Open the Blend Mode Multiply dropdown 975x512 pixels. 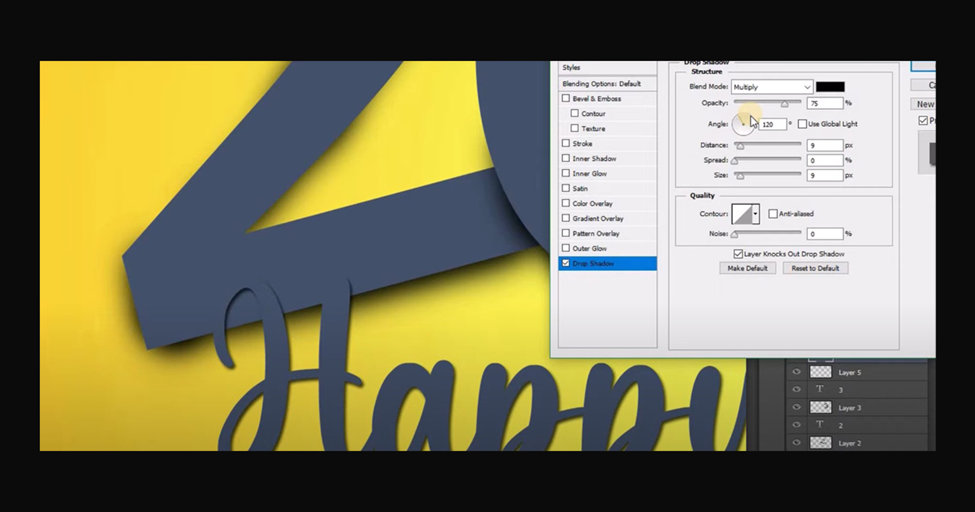[772, 87]
